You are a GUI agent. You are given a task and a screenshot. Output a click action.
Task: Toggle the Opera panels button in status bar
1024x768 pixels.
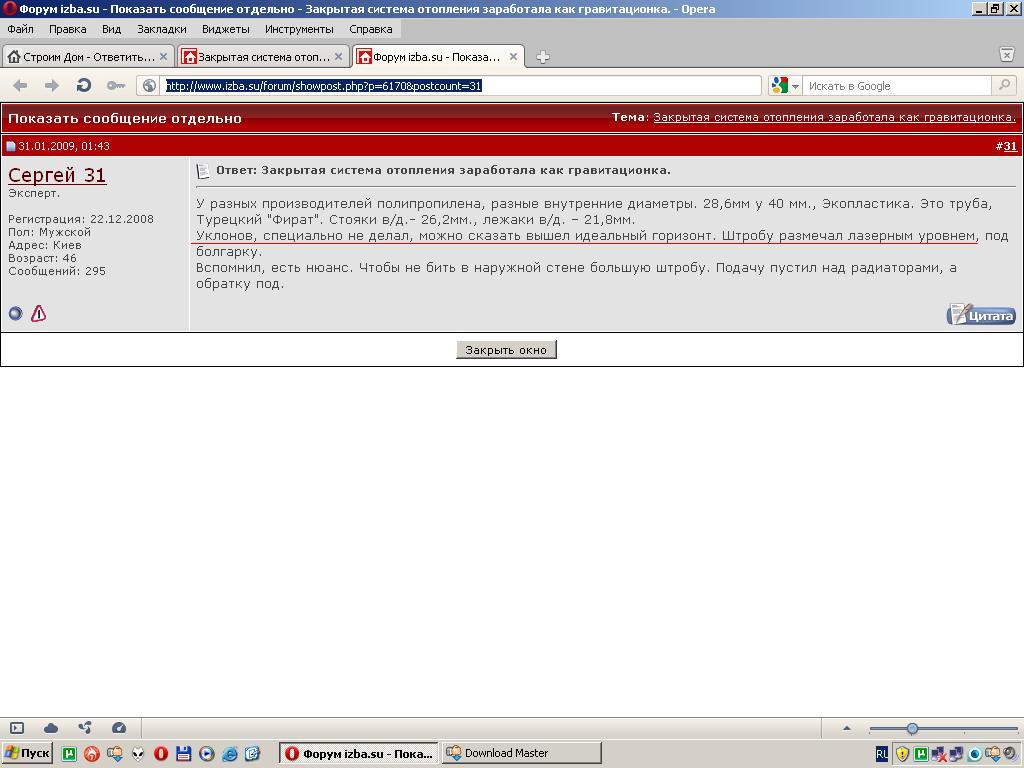click(x=17, y=728)
